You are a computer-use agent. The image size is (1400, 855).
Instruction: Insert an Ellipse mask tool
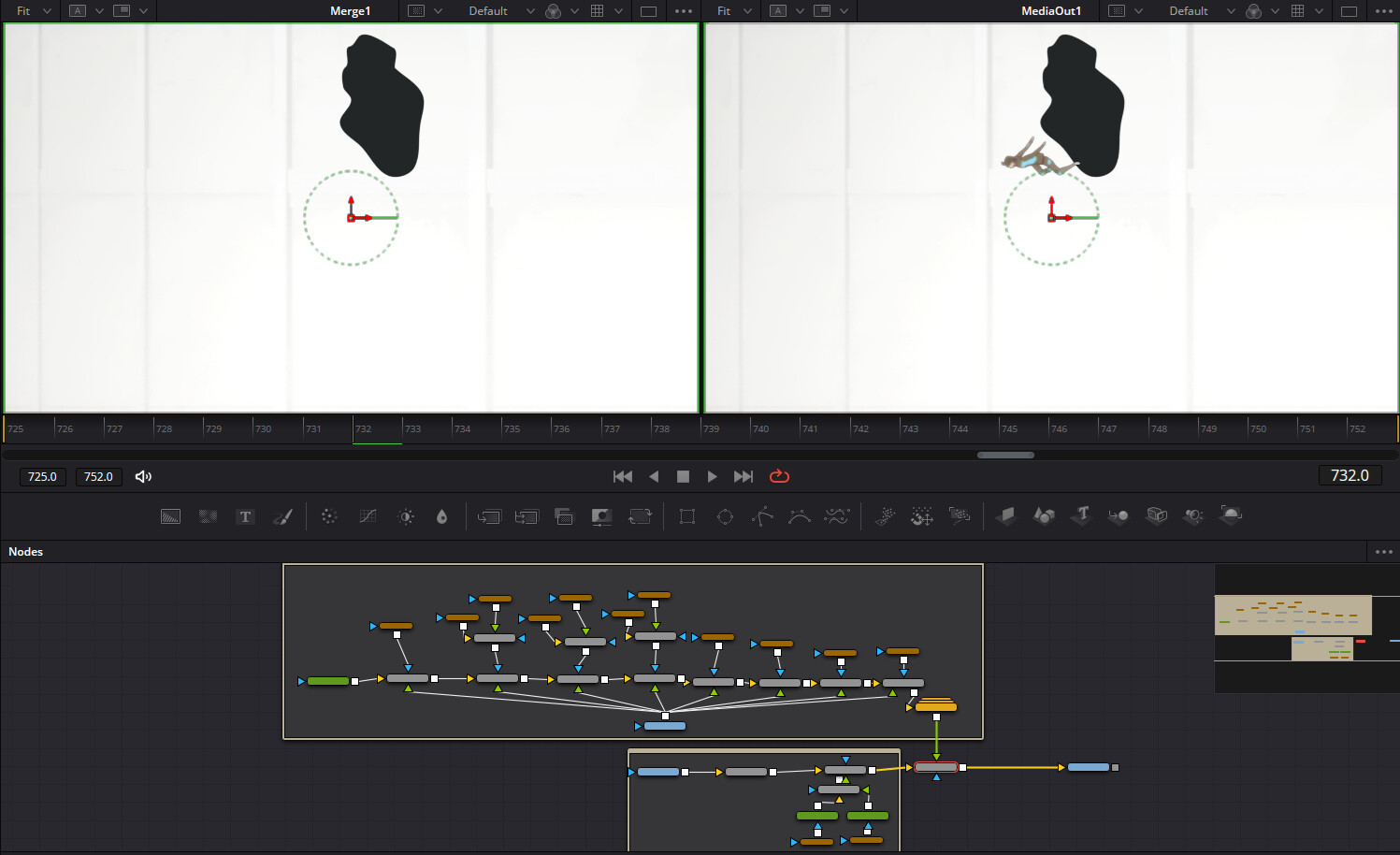click(725, 516)
